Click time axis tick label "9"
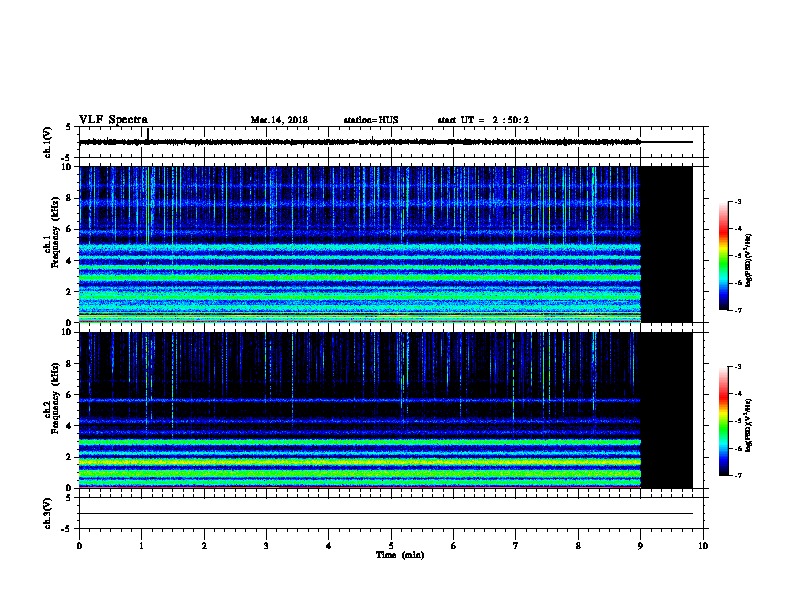 click(x=640, y=546)
